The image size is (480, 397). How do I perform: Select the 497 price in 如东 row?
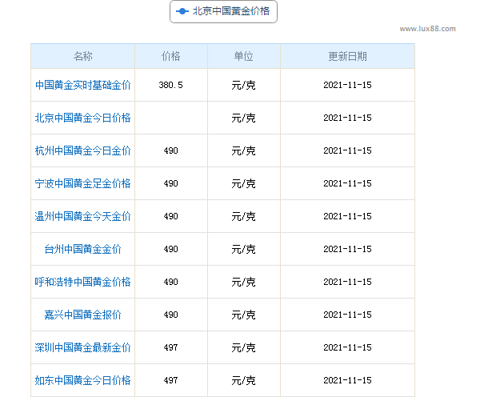click(x=171, y=380)
